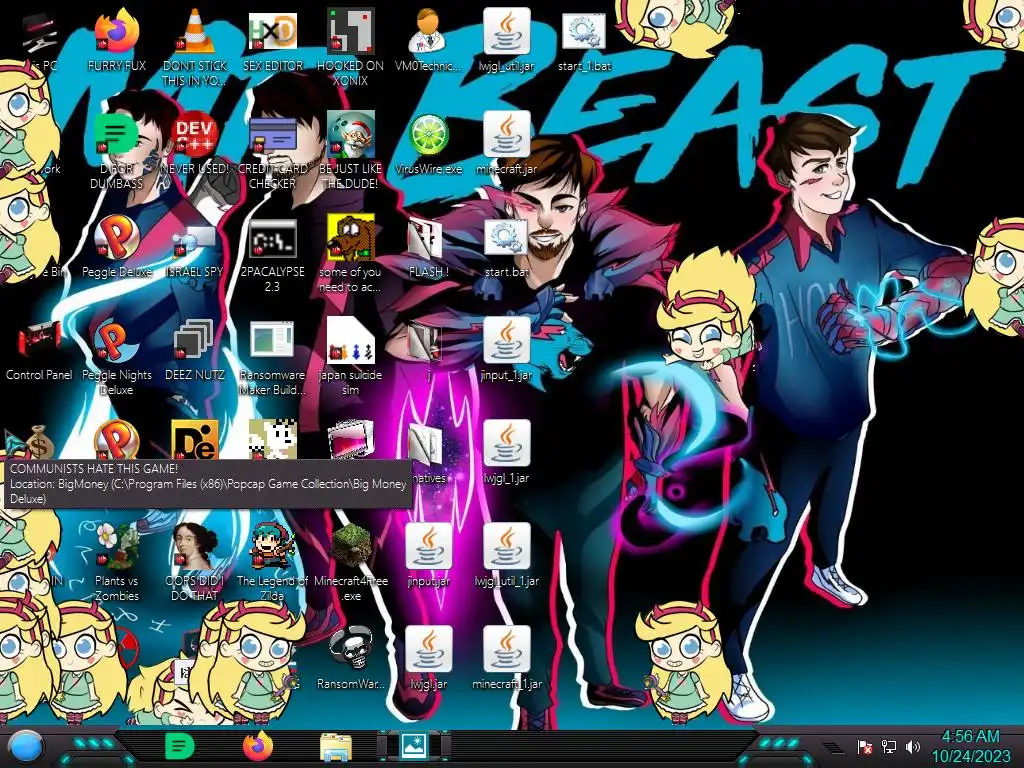
Task: Open the CREDIT CARD CHECKER icon
Action: (x=272, y=136)
